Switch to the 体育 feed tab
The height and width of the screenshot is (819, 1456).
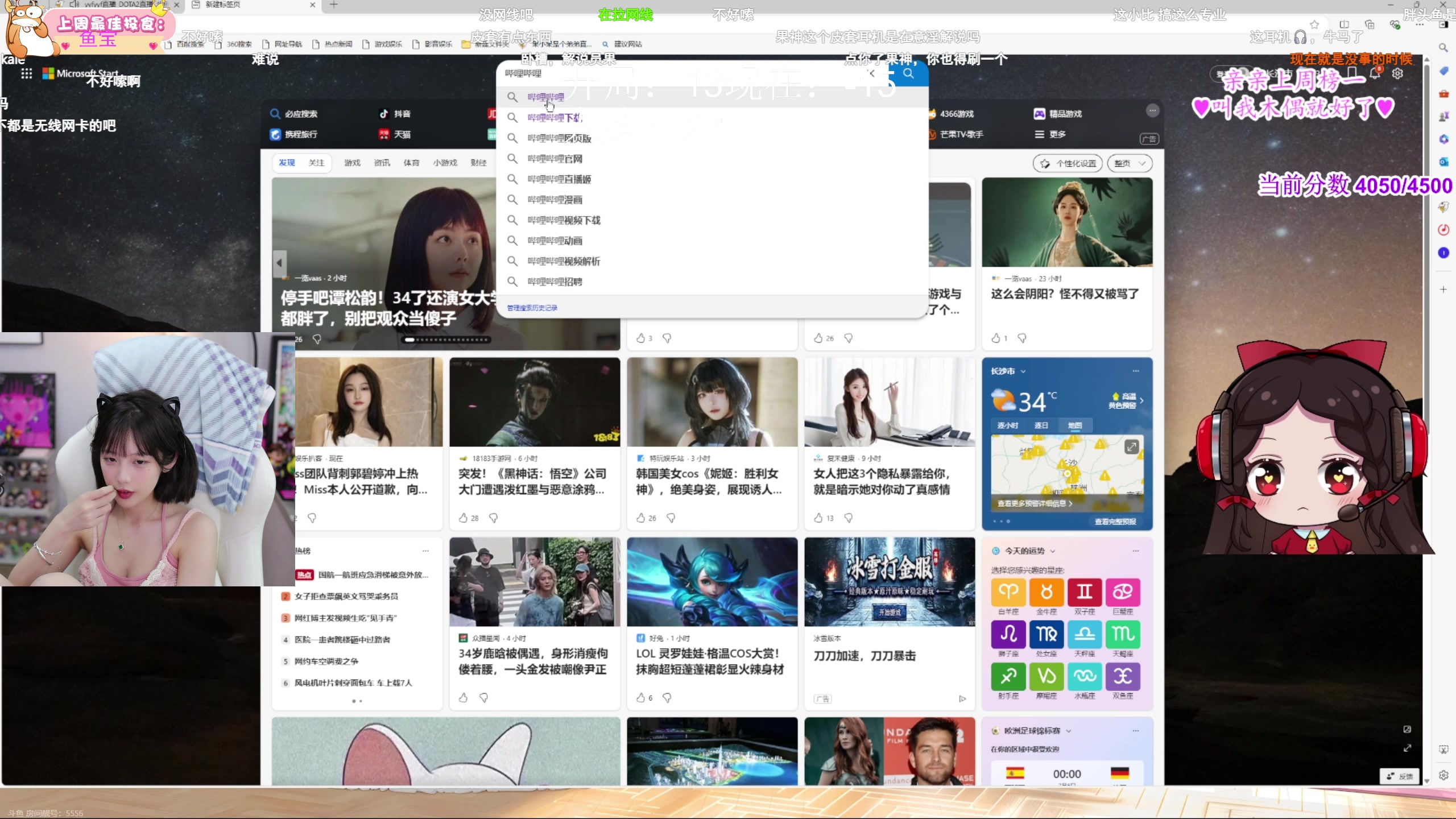pos(411,163)
